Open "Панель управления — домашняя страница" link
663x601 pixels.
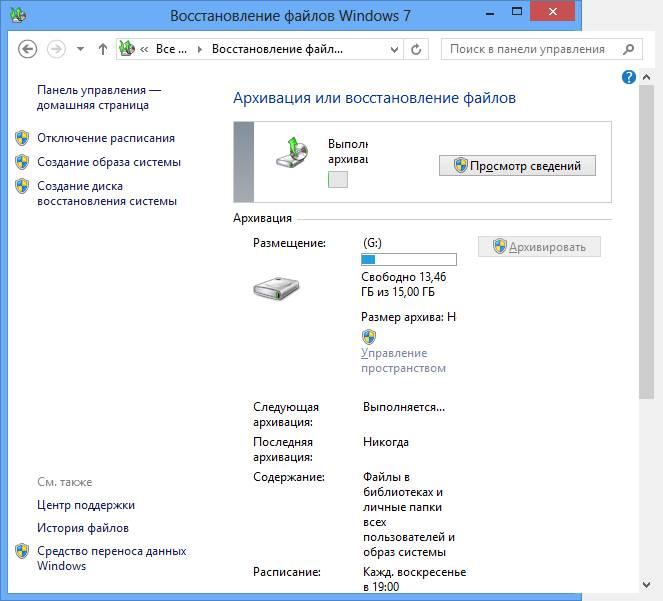tap(99, 97)
